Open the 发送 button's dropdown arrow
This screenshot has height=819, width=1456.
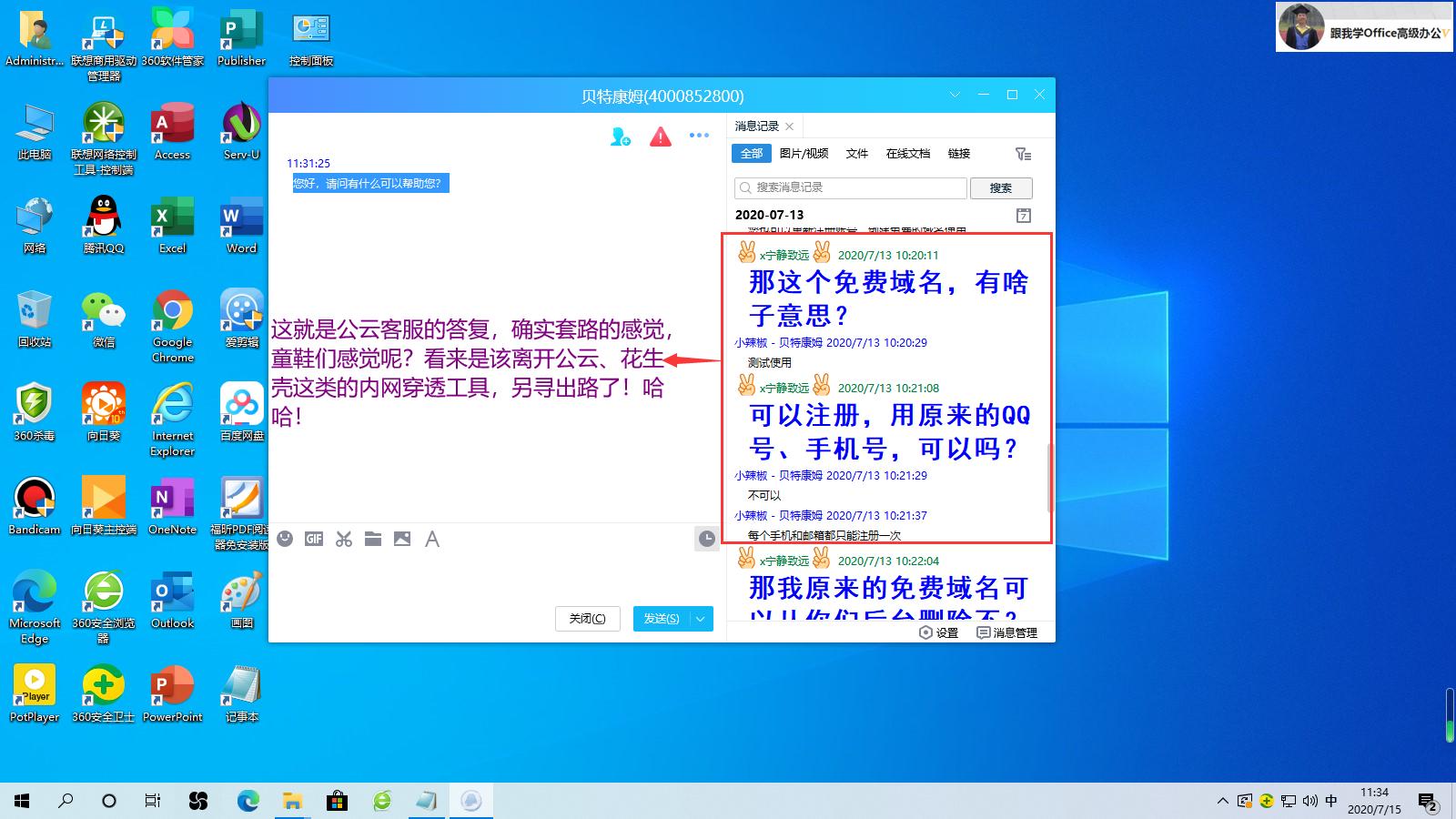(x=701, y=619)
